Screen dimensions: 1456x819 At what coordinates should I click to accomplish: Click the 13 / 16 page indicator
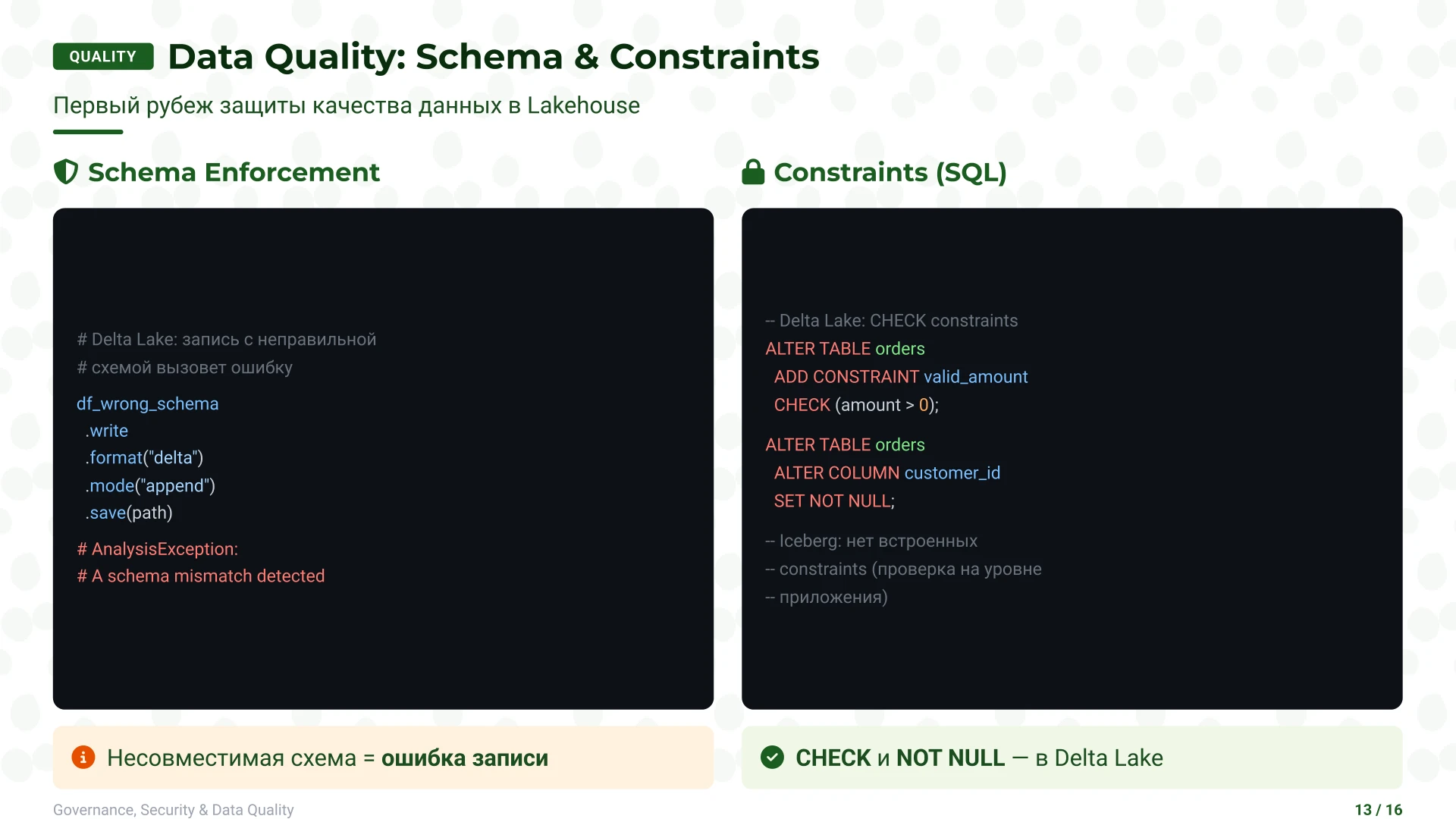point(1378,810)
